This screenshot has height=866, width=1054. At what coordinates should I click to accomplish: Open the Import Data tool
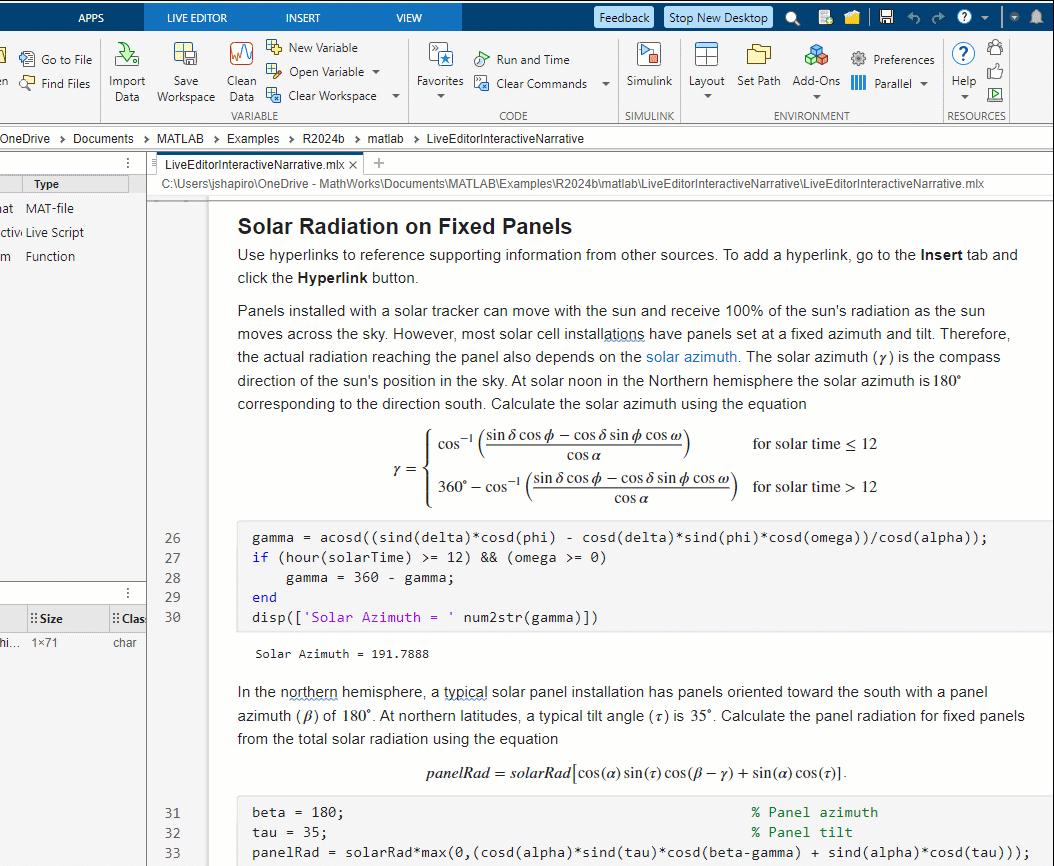coord(126,70)
